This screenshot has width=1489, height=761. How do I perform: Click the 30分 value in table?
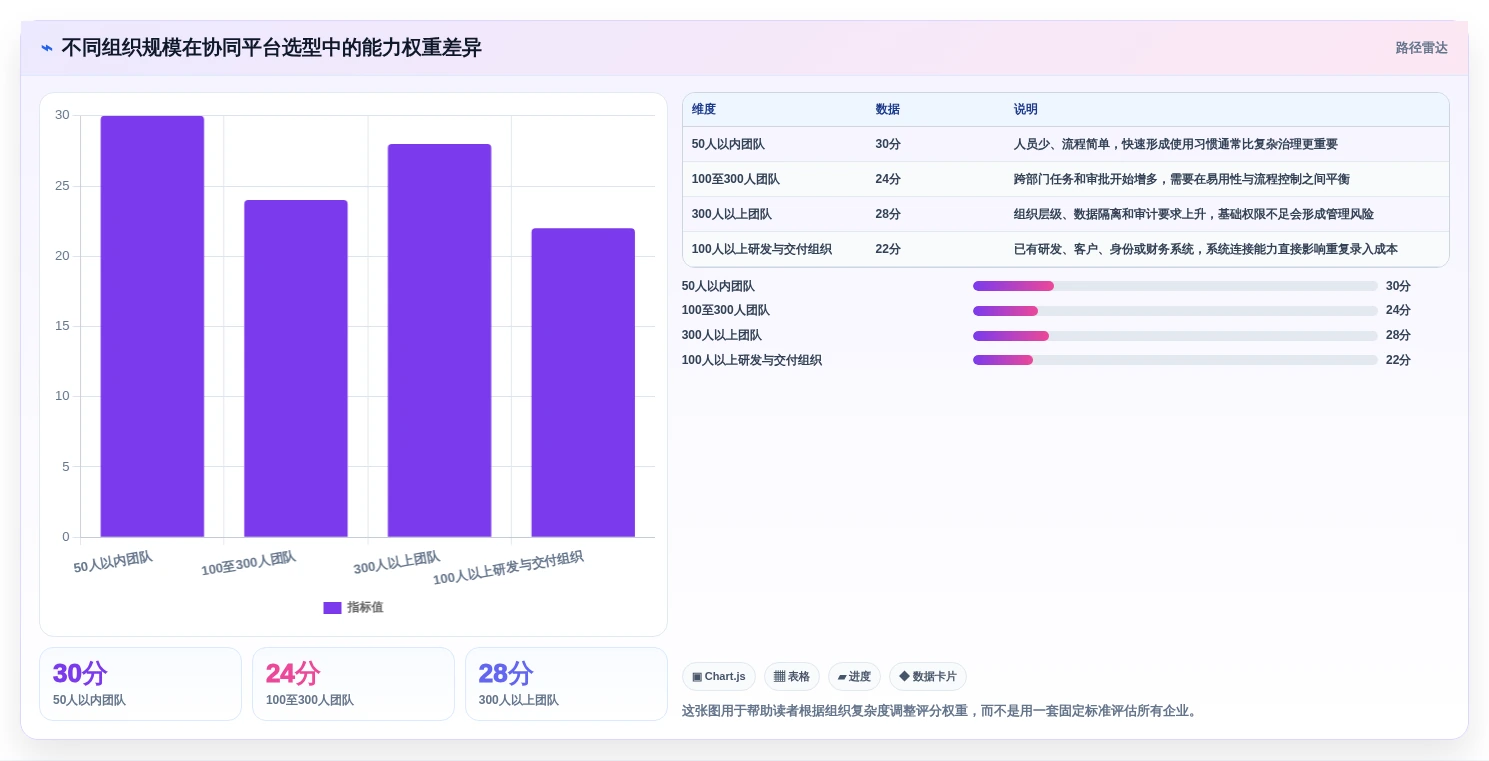pyautogui.click(x=888, y=144)
